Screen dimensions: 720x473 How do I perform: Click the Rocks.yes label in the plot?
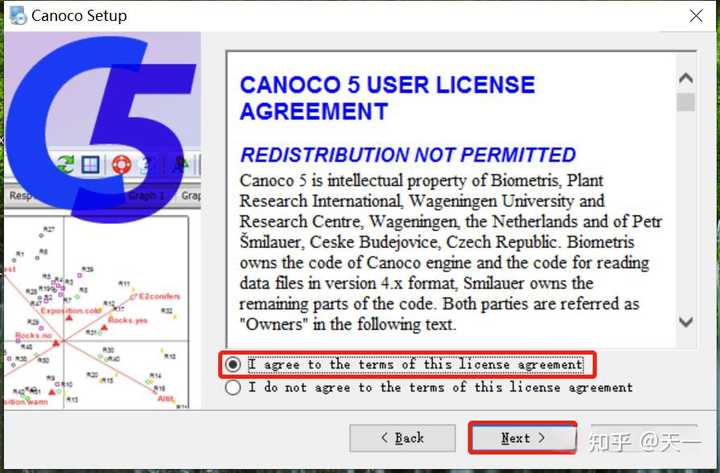tap(128, 320)
